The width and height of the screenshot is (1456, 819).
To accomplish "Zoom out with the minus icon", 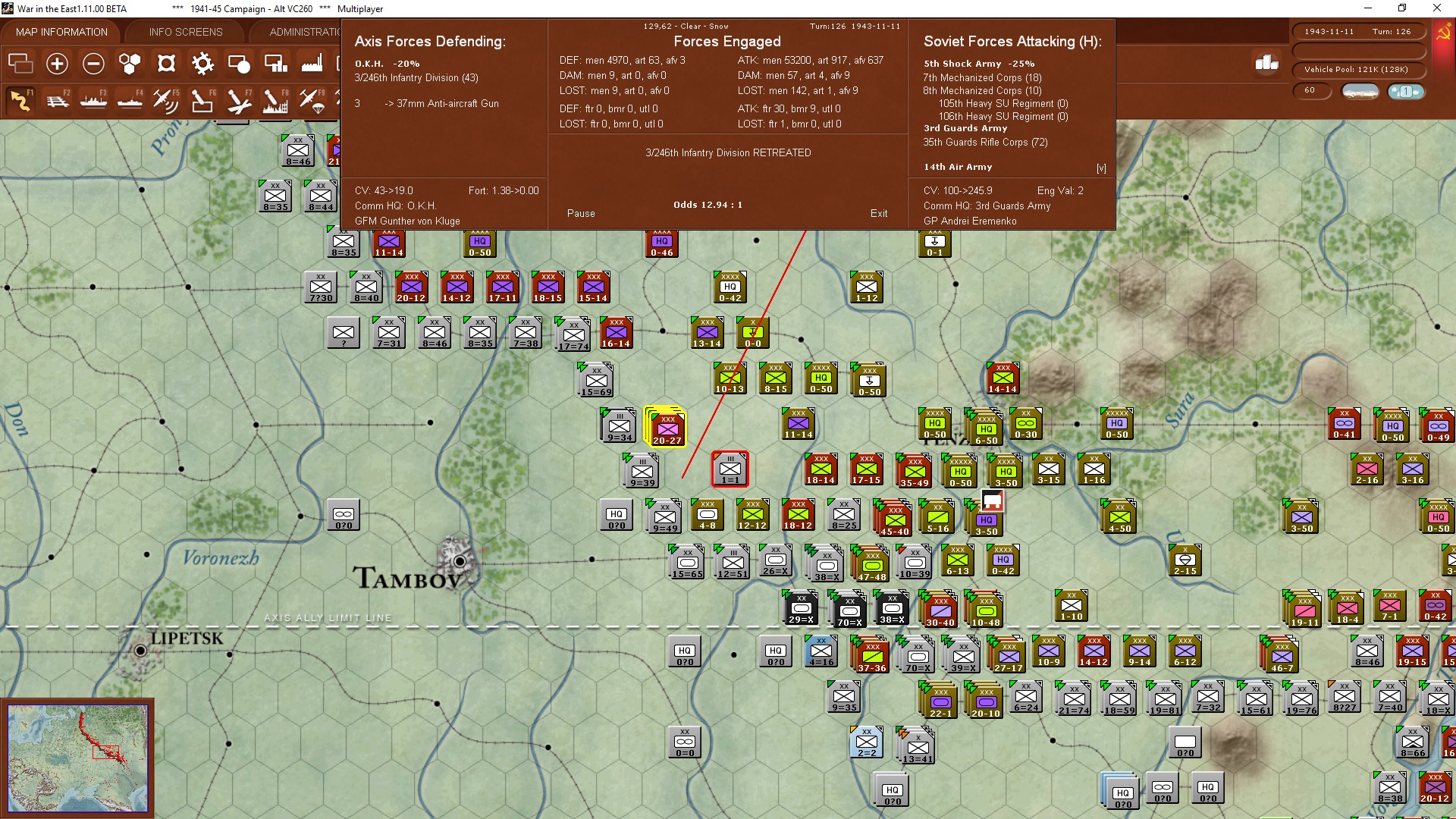I will point(93,64).
